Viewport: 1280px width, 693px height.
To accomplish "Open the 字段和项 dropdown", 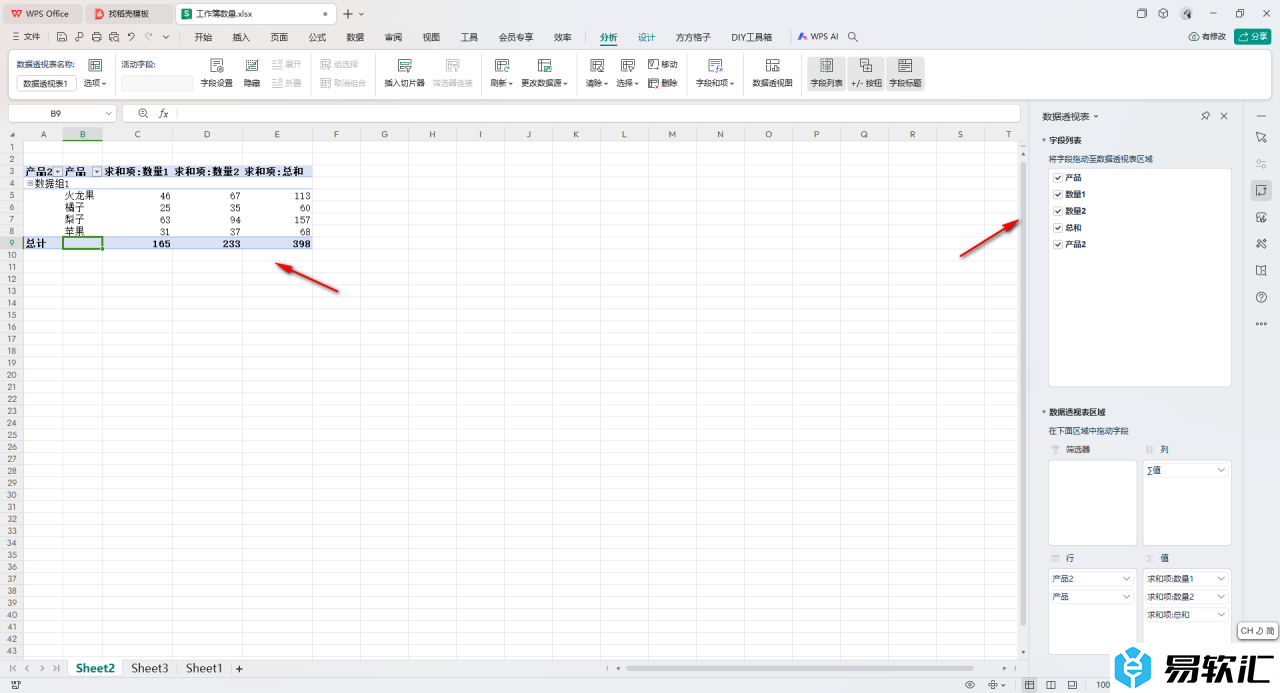I will coord(715,84).
